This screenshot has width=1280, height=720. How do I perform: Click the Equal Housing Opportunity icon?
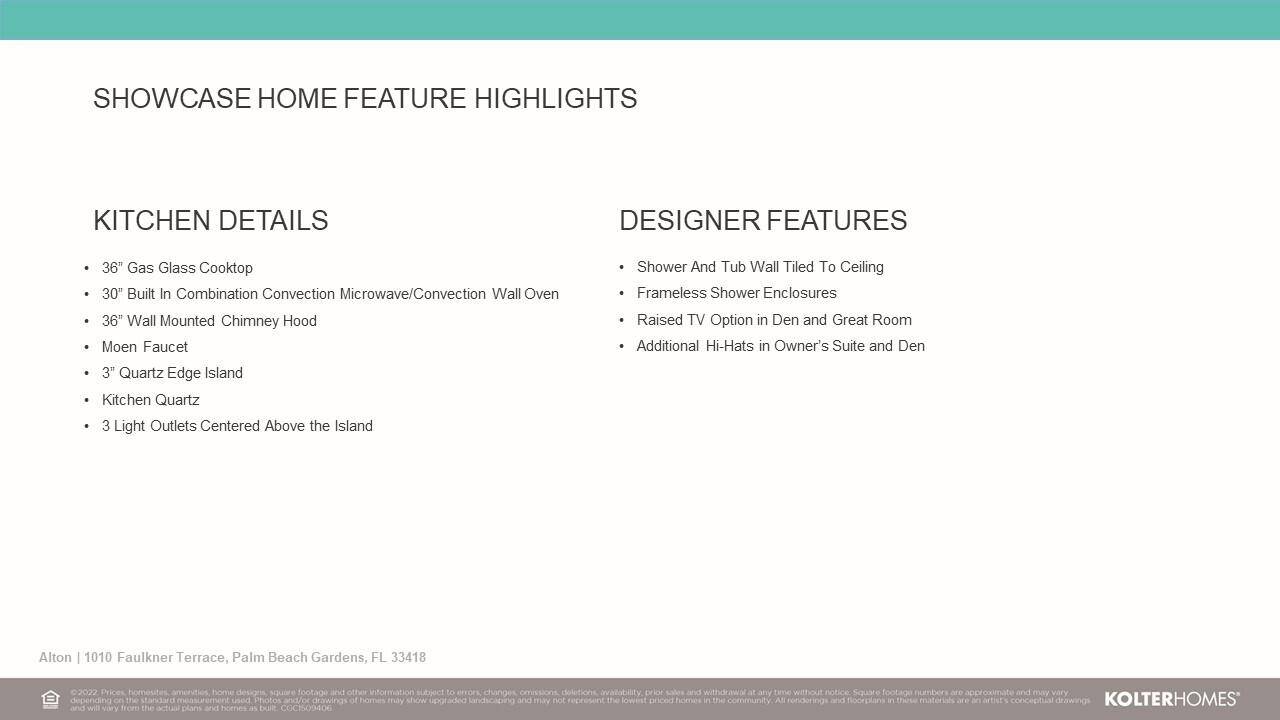coord(50,699)
